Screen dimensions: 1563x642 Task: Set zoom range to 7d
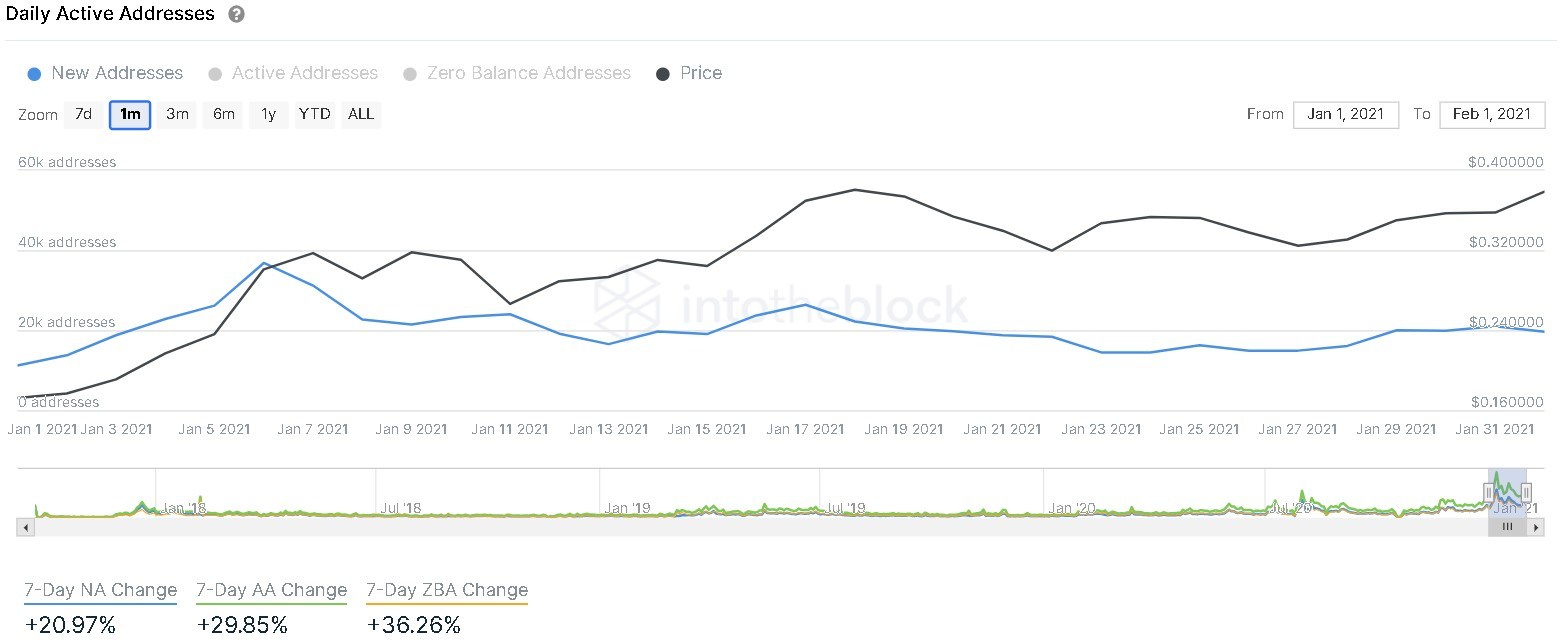(x=84, y=114)
